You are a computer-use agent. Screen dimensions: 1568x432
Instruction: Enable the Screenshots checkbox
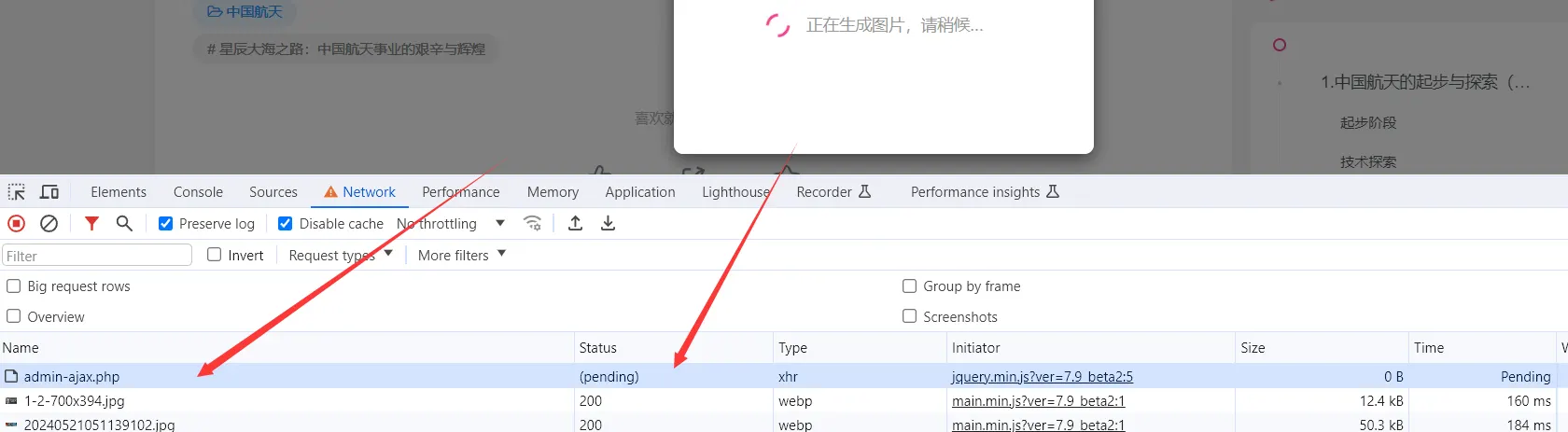tap(909, 316)
